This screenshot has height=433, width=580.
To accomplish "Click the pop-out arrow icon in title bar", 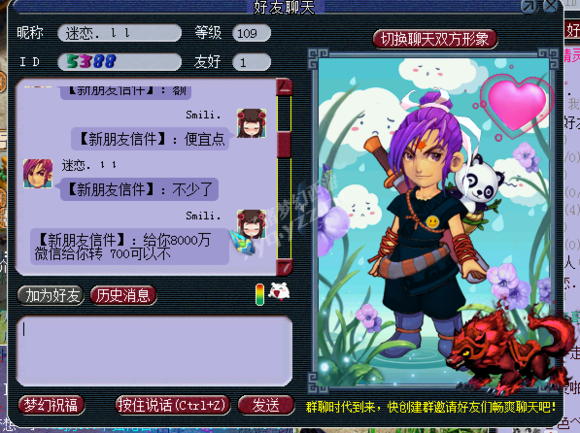I will [529, 6].
